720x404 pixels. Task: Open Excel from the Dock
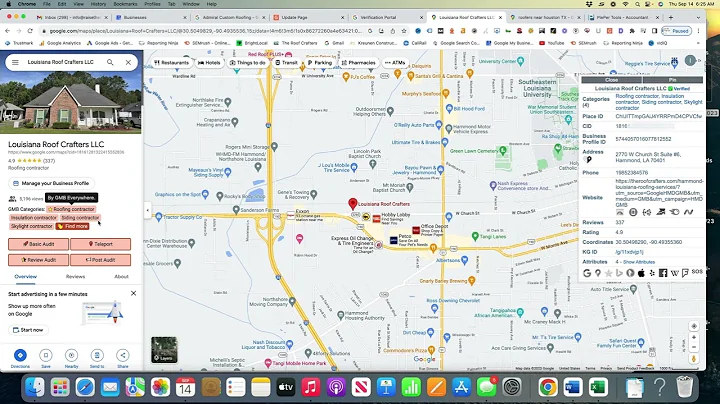point(597,387)
